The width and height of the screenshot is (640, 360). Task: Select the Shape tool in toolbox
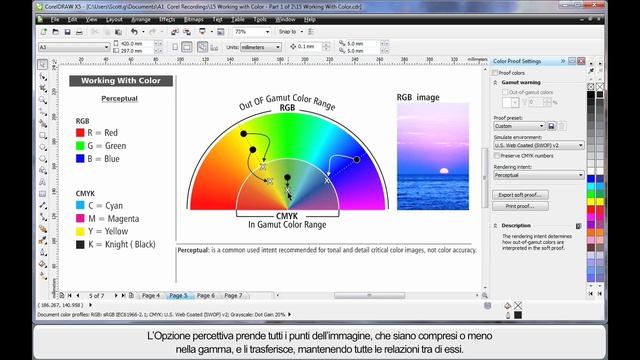click(x=42, y=76)
